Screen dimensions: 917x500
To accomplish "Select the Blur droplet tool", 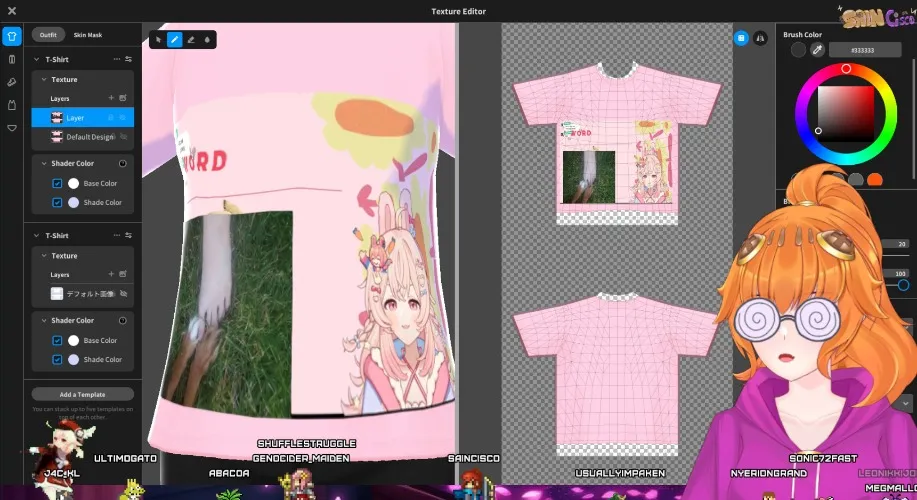I will [207, 40].
